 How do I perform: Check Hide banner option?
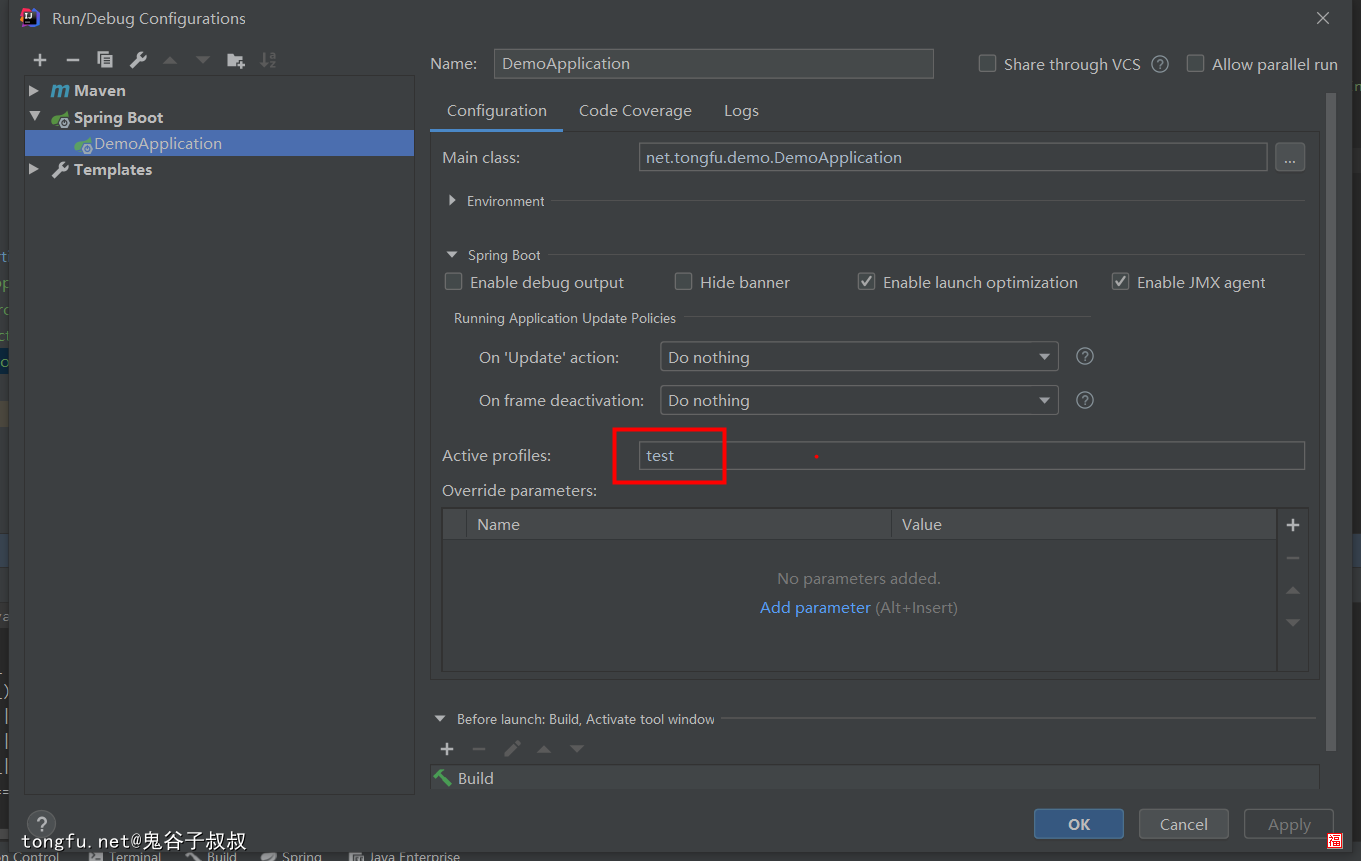click(683, 282)
